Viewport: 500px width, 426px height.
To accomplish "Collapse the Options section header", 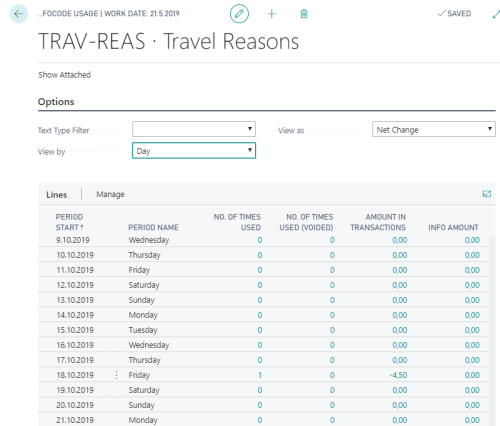I will click(x=56, y=102).
